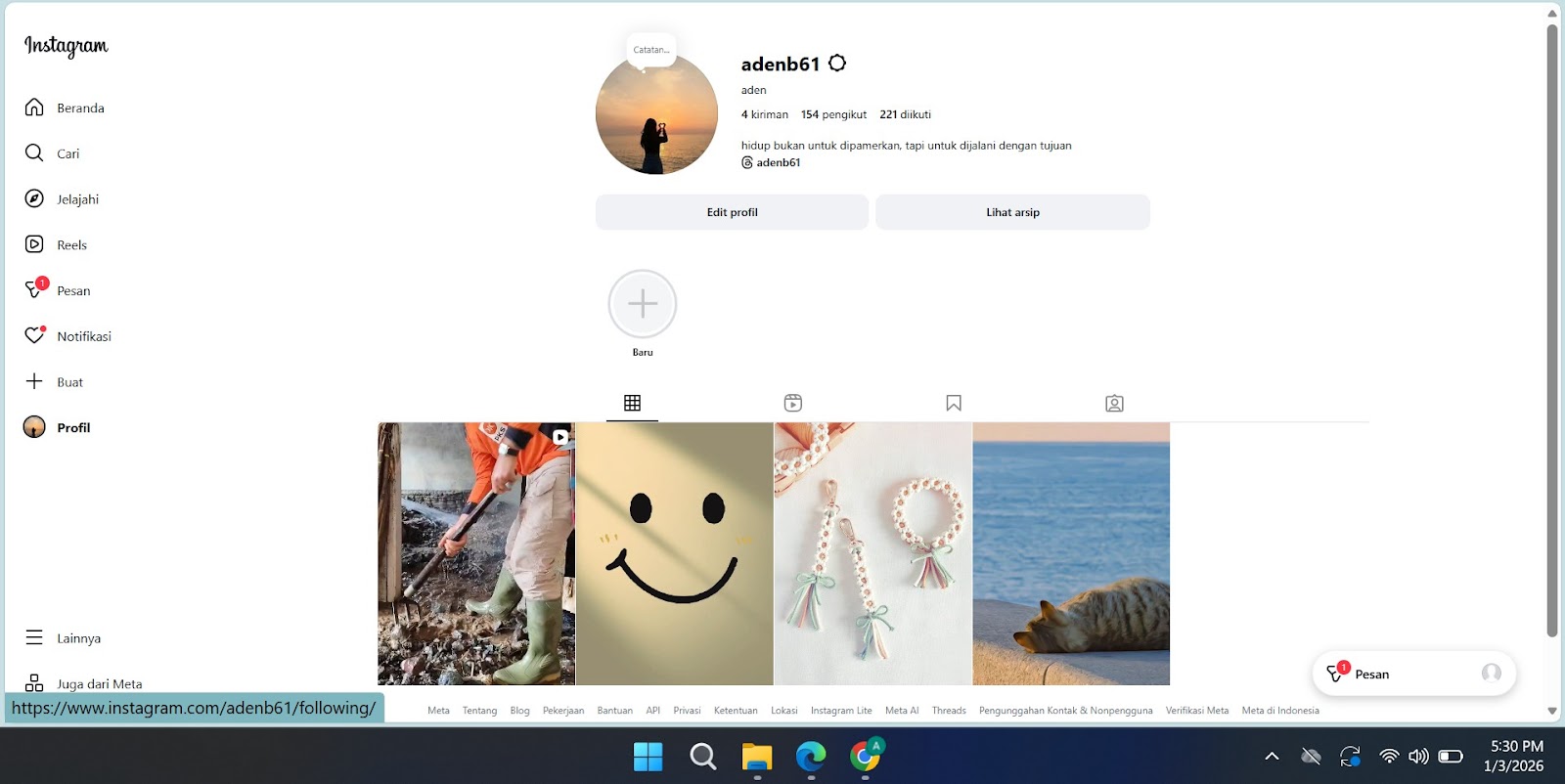The image size is (1565, 784).
Task: Click the Buat plus icon
Action: [34, 381]
